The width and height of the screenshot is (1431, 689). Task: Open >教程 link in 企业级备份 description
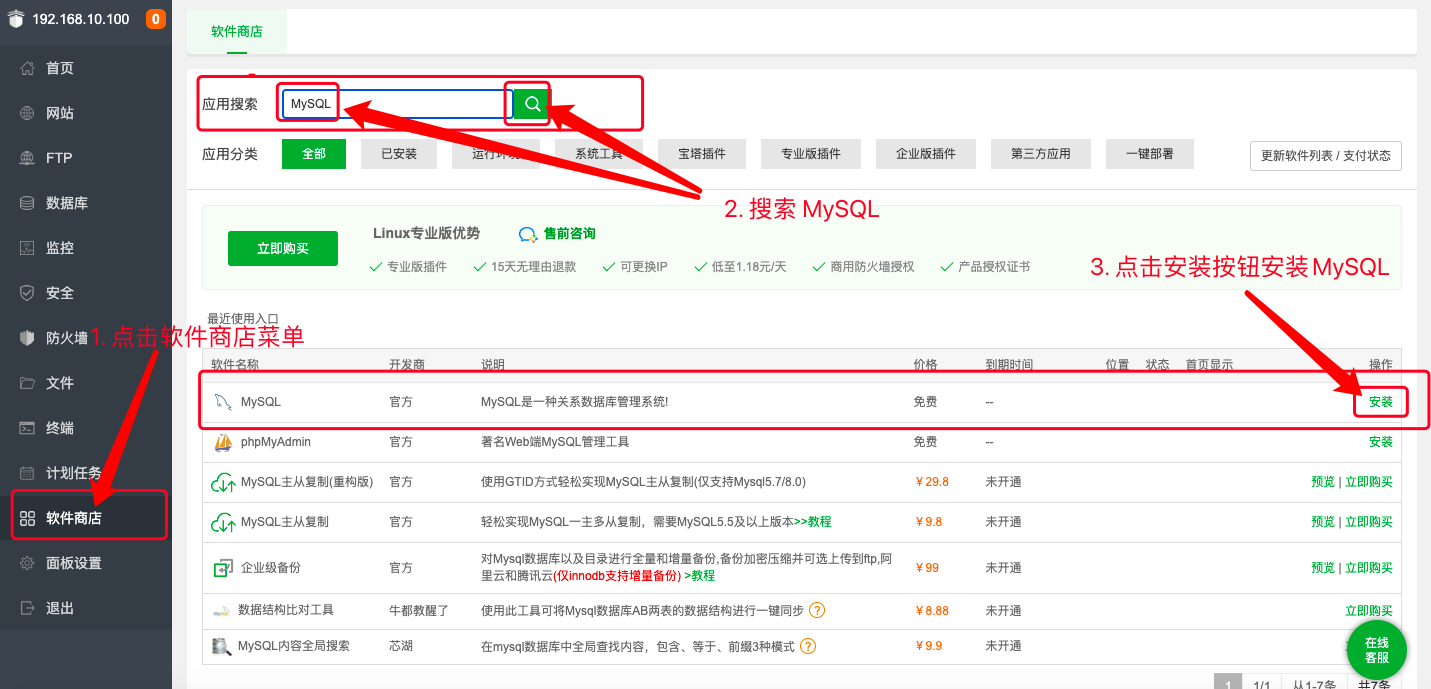pos(700,576)
